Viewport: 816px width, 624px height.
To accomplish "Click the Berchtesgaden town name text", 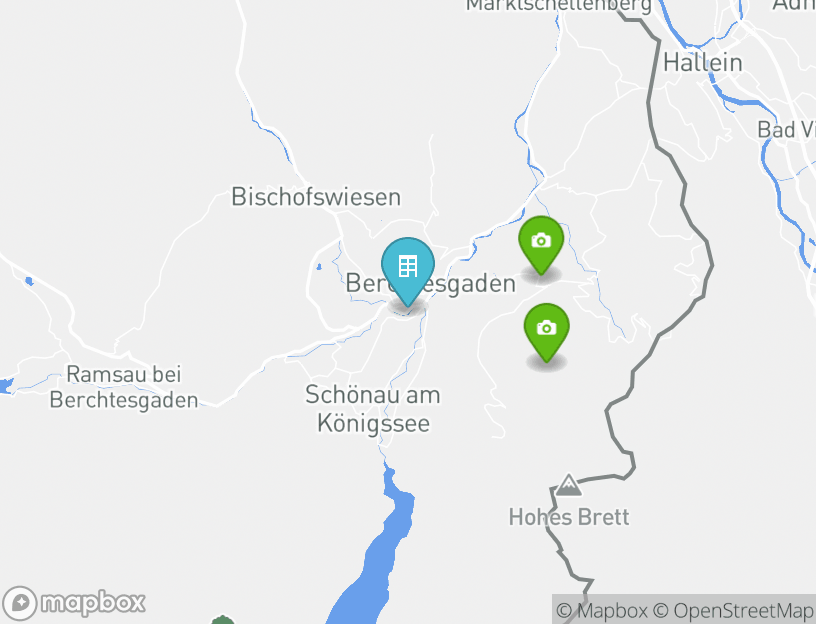I will tap(430, 284).
